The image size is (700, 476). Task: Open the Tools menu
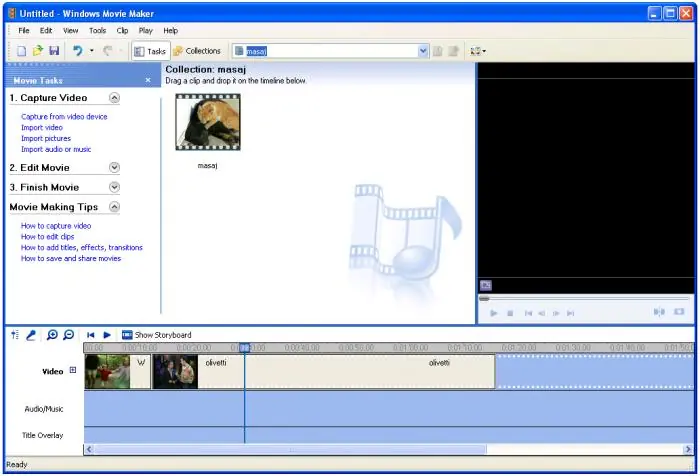pyautogui.click(x=97, y=30)
